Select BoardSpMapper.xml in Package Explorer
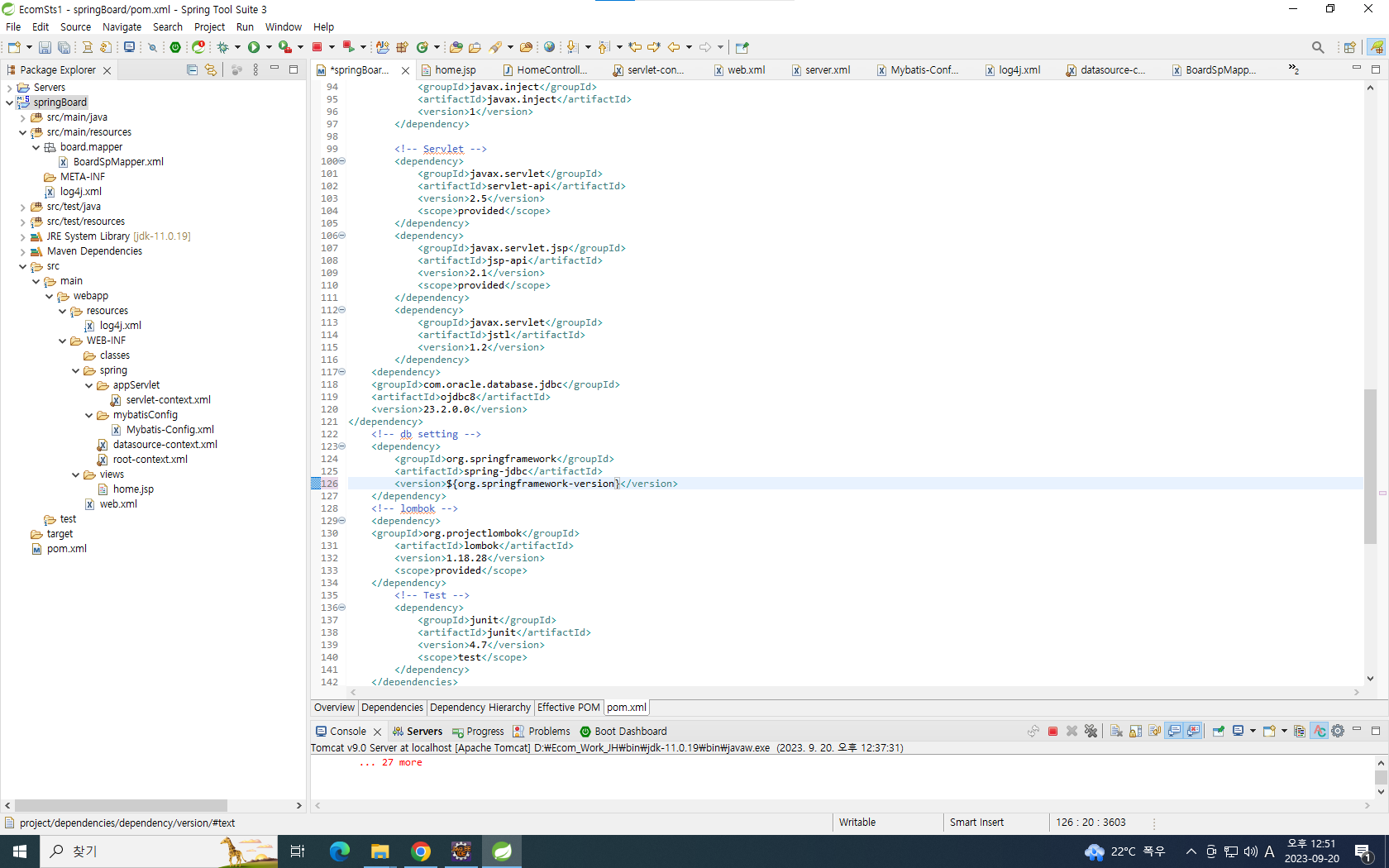The image size is (1389, 868). [118, 162]
